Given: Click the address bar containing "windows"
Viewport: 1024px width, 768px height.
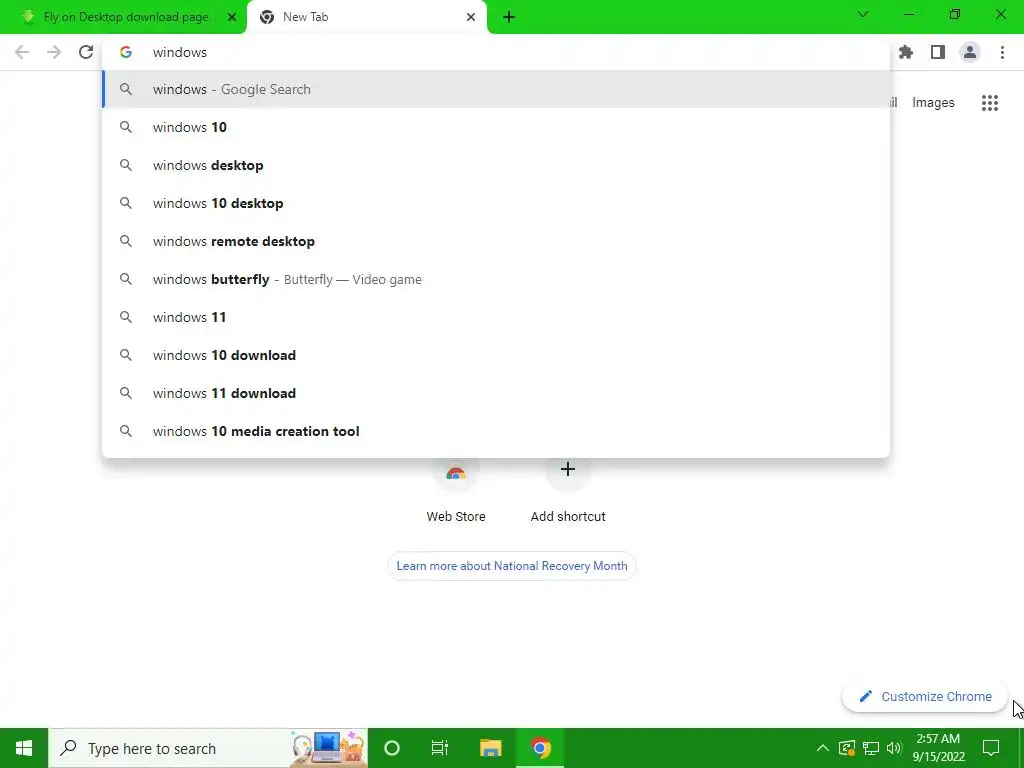Looking at the screenshot, I should 496,52.
